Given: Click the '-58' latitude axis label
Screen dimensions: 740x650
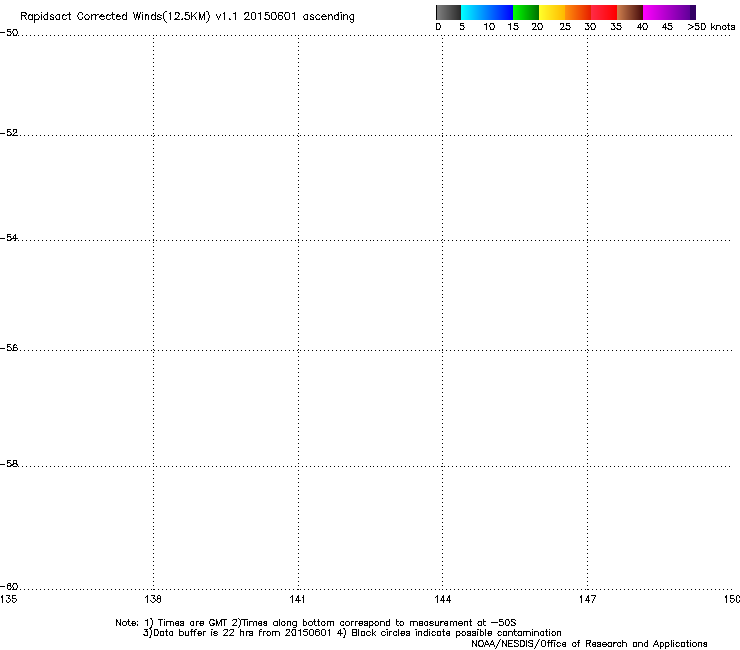Looking at the screenshot, I should click(x=9, y=464).
